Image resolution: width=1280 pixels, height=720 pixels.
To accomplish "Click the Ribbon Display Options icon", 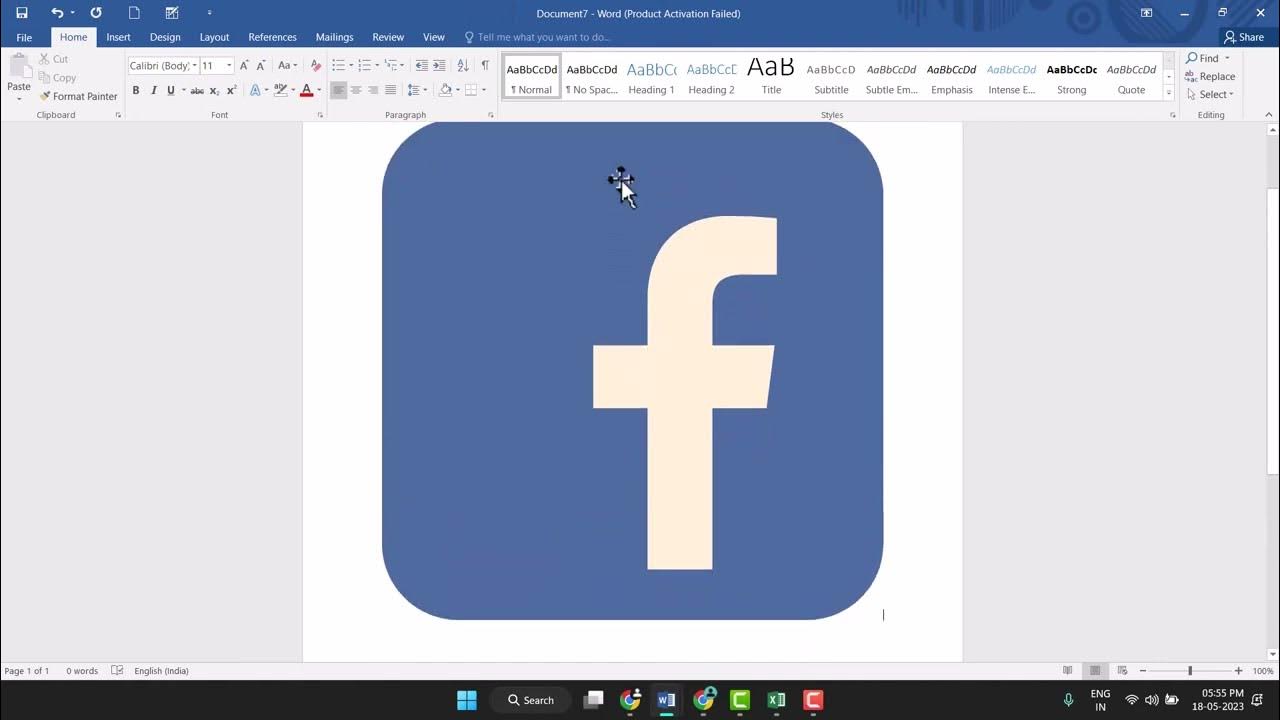I will [1146, 13].
